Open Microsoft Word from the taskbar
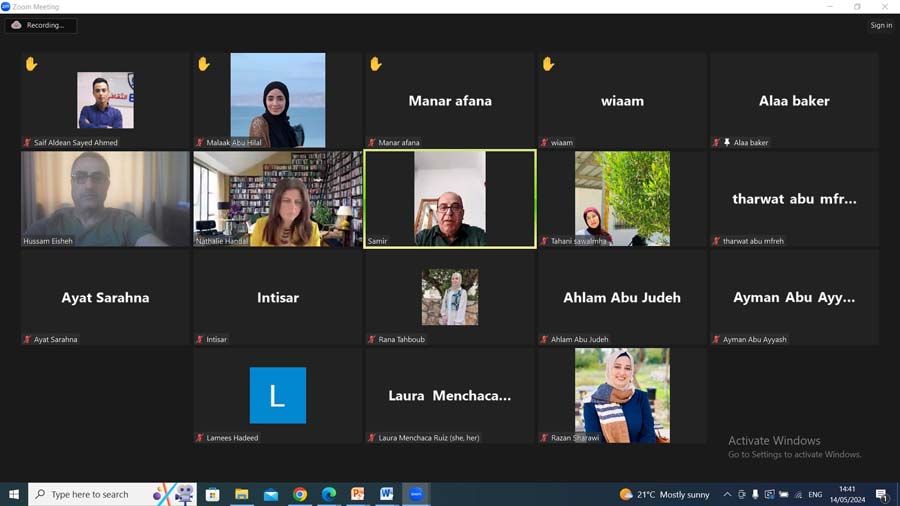 (x=386, y=494)
